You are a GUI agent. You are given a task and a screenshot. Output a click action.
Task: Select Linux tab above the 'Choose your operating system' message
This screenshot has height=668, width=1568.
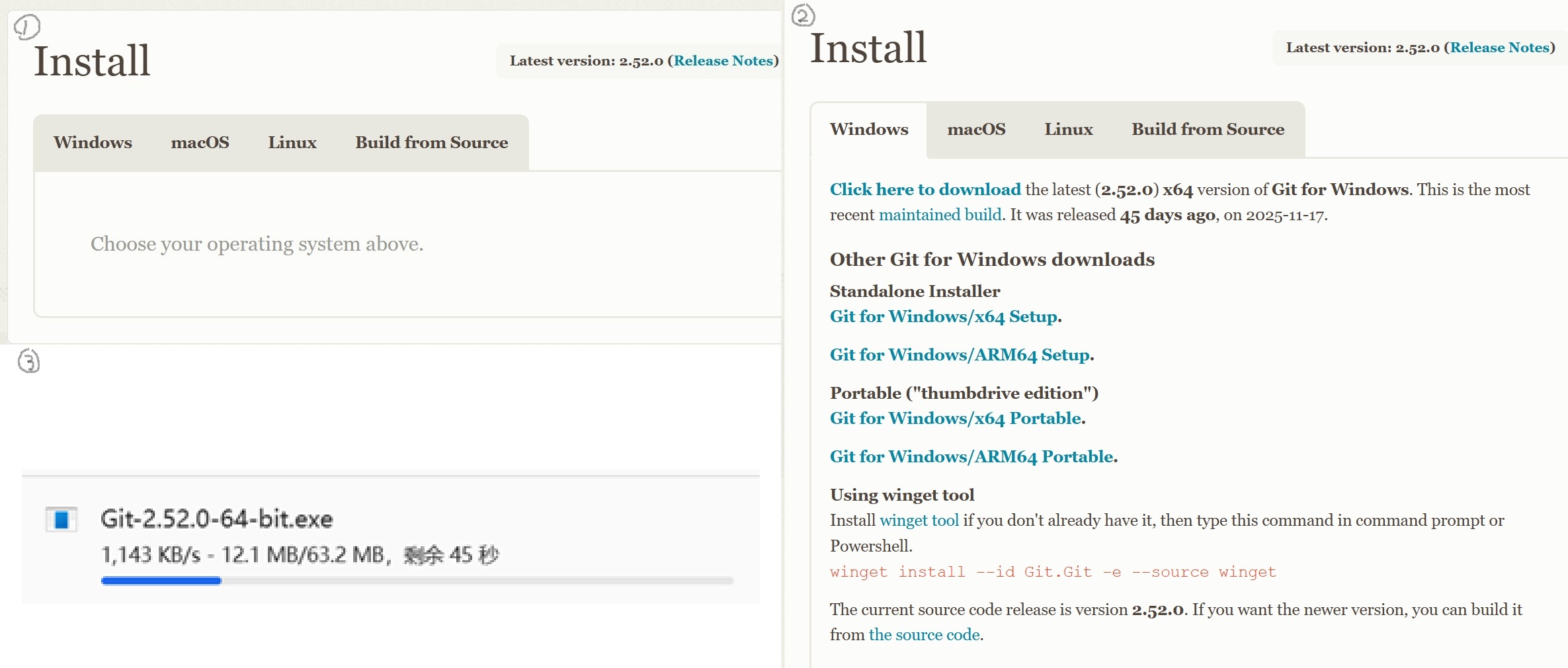pyautogui.click(x=292, y=143)
